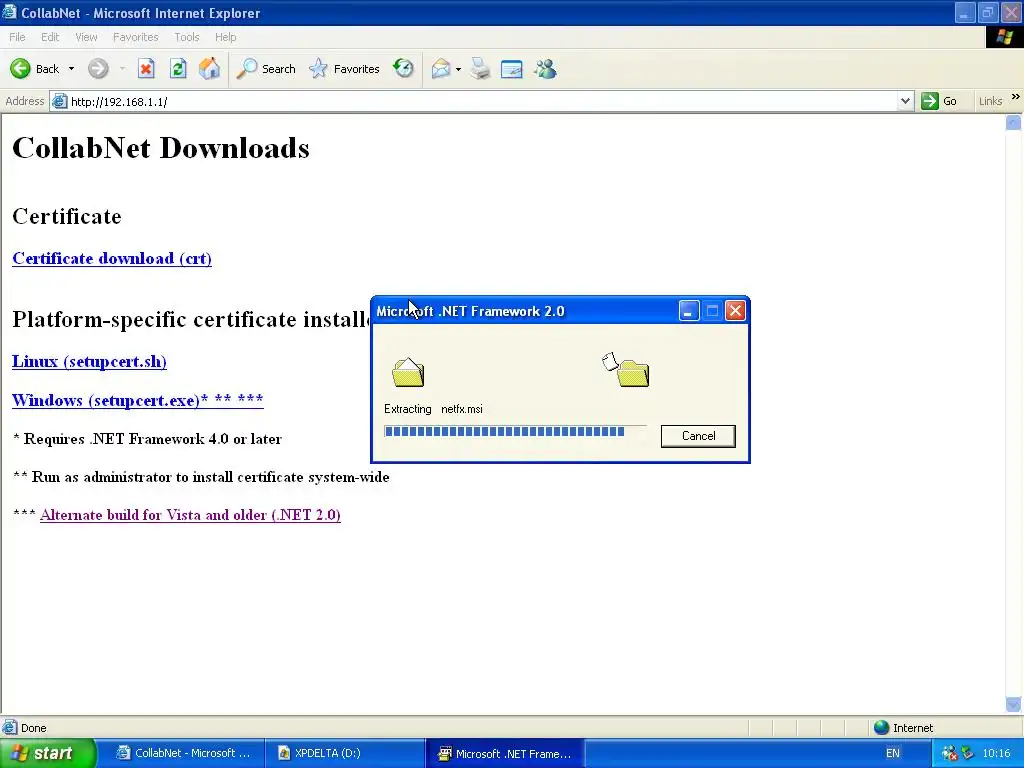
Task: Open Favorites star toolbar button
Action: tap(344, 69)
